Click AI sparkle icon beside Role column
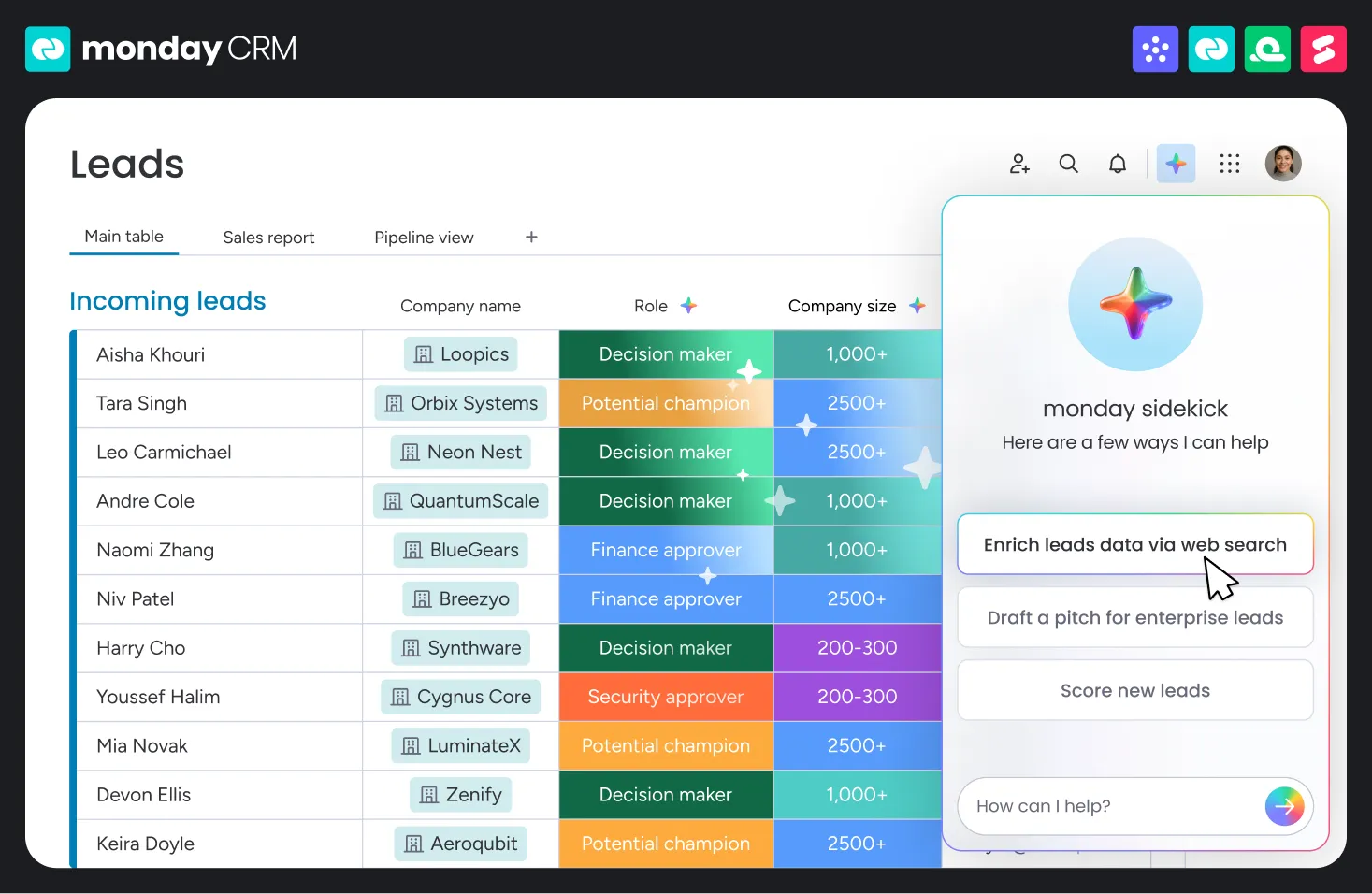The height and width of the screenshot is (894, 1372). [688, 306]
